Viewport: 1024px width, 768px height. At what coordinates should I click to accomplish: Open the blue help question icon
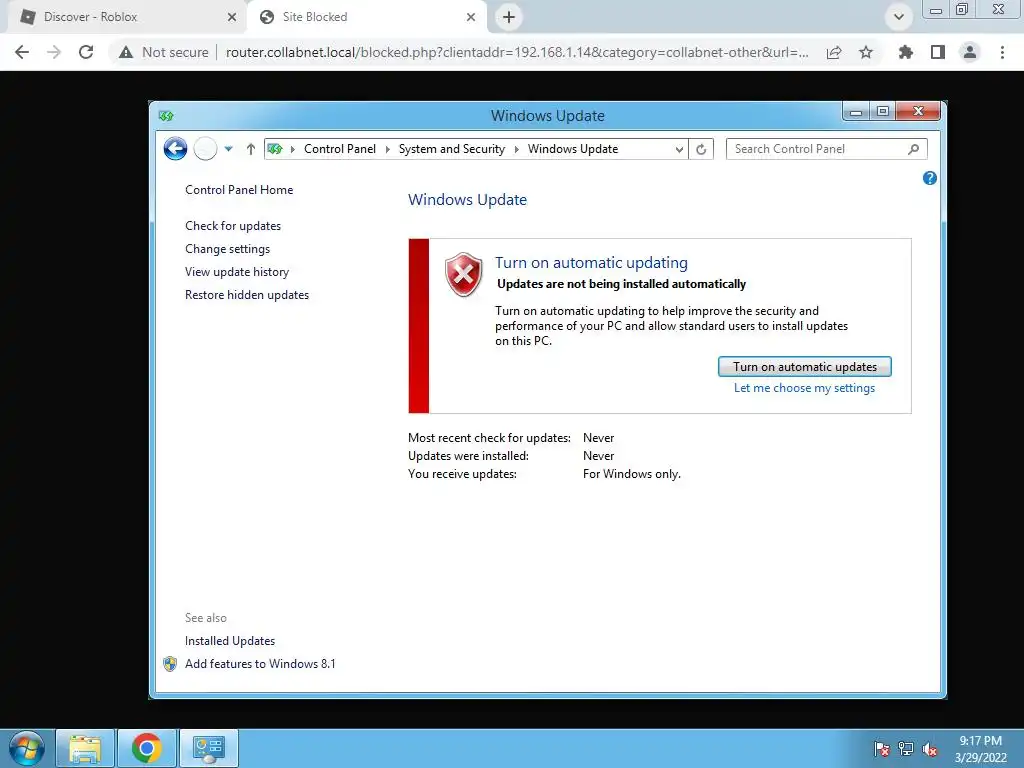pos(930,178)
